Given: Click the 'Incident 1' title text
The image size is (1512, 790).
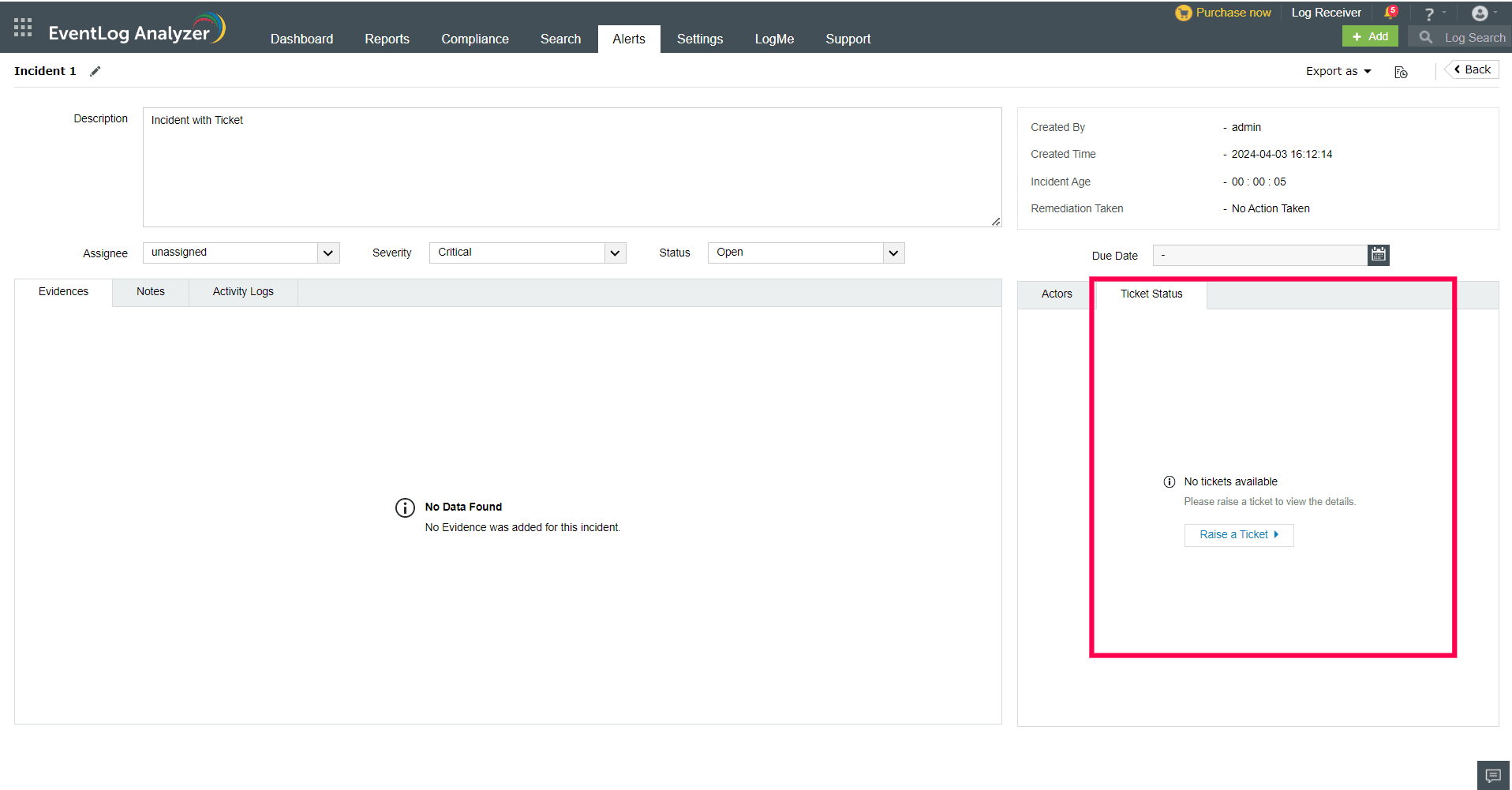Looking at the screenshot, I should click(x=45, y=71).
